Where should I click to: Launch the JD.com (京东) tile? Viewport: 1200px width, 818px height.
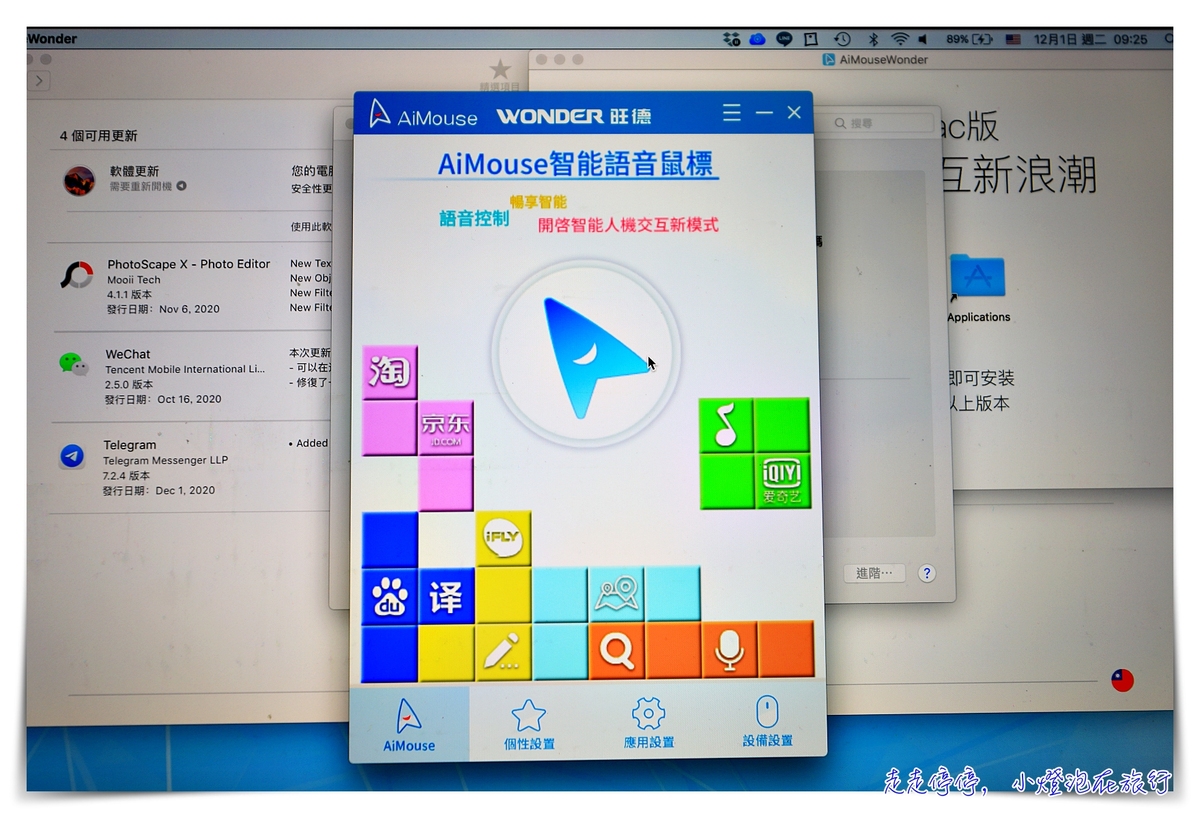(446, 428)
